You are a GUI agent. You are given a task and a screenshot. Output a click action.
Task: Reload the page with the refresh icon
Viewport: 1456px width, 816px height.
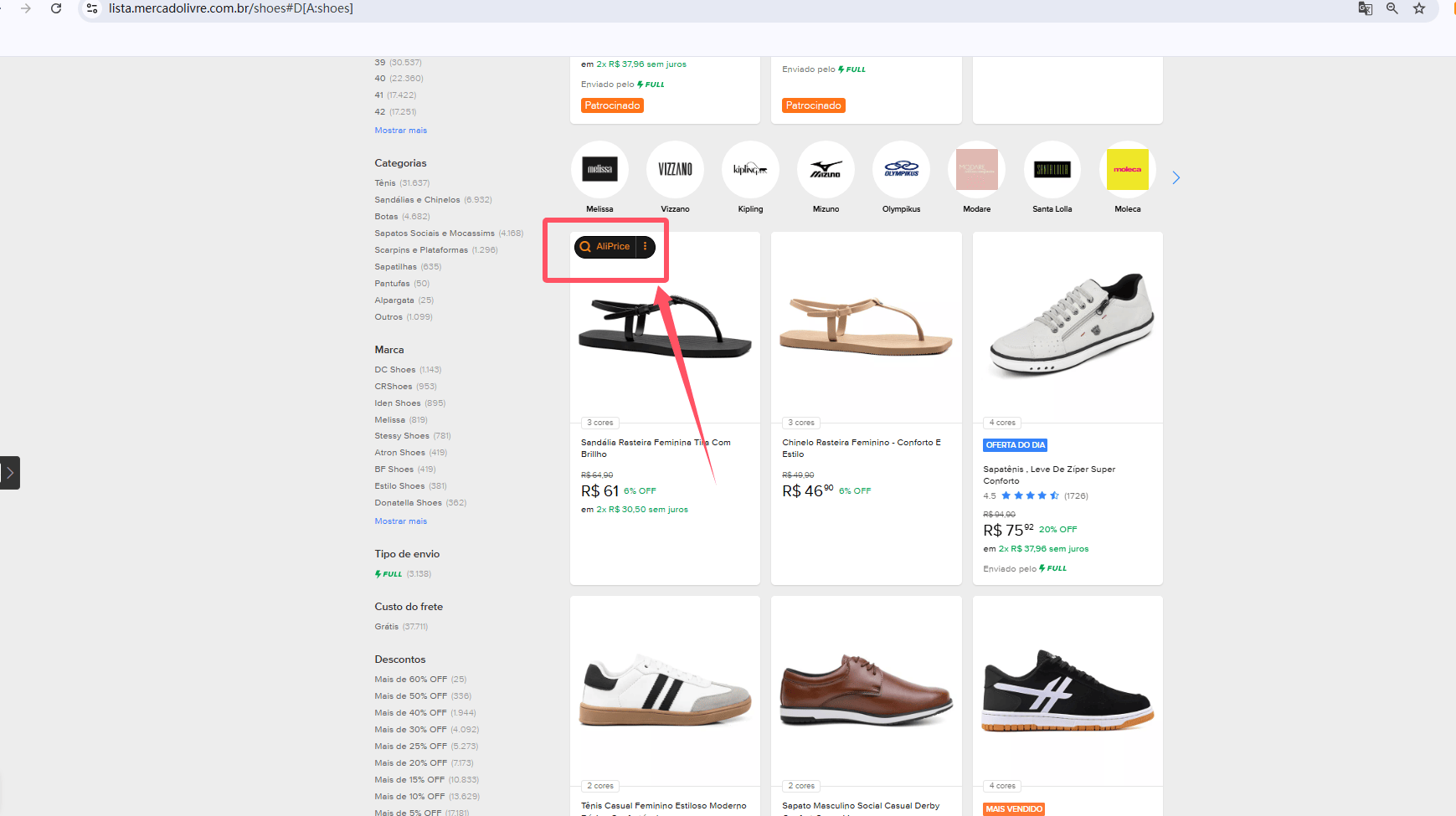tap(56, 8)
